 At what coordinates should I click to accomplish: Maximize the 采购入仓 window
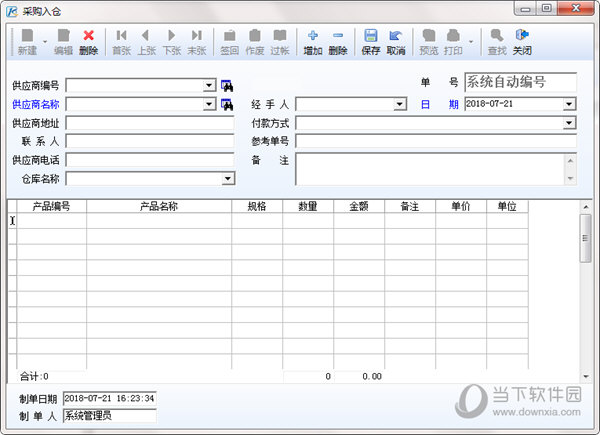(x=547, y=8)
